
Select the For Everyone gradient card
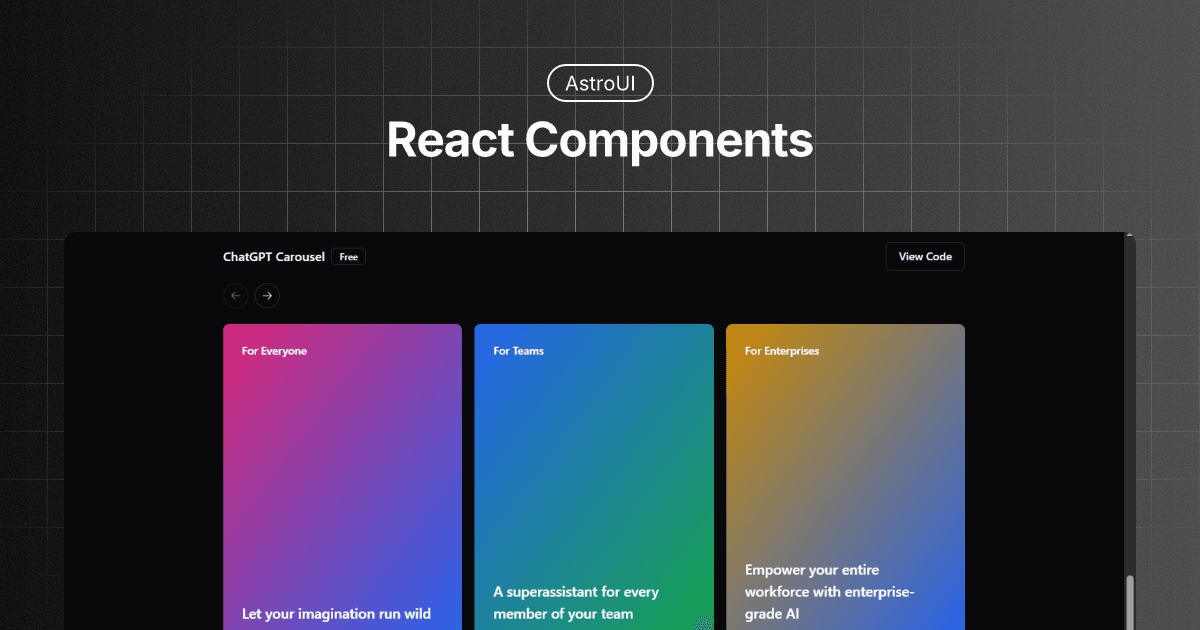[343, 477]
